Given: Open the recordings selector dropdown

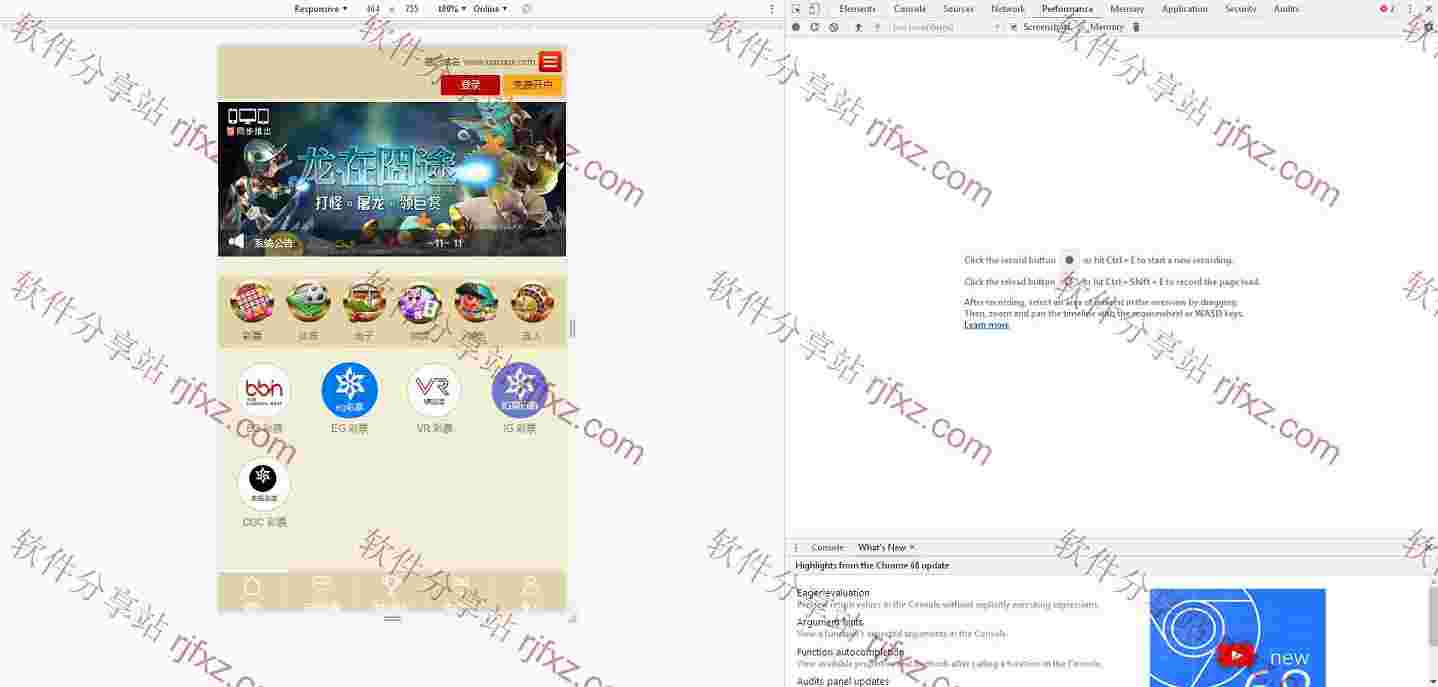Looking at the screenshot, I should click(x=945, y=27).
